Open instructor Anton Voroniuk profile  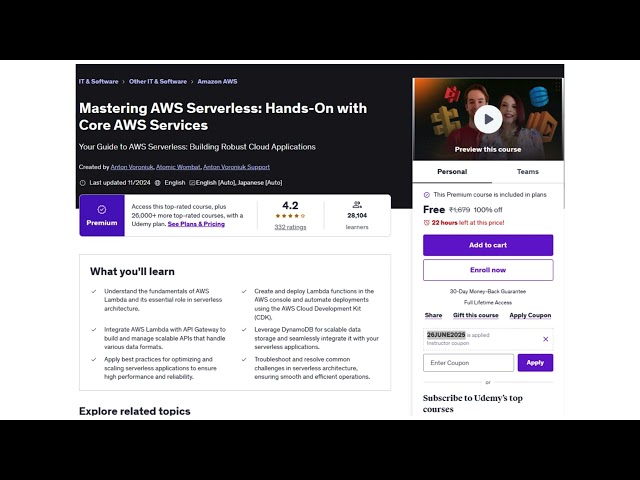click(x=132, y=167)
